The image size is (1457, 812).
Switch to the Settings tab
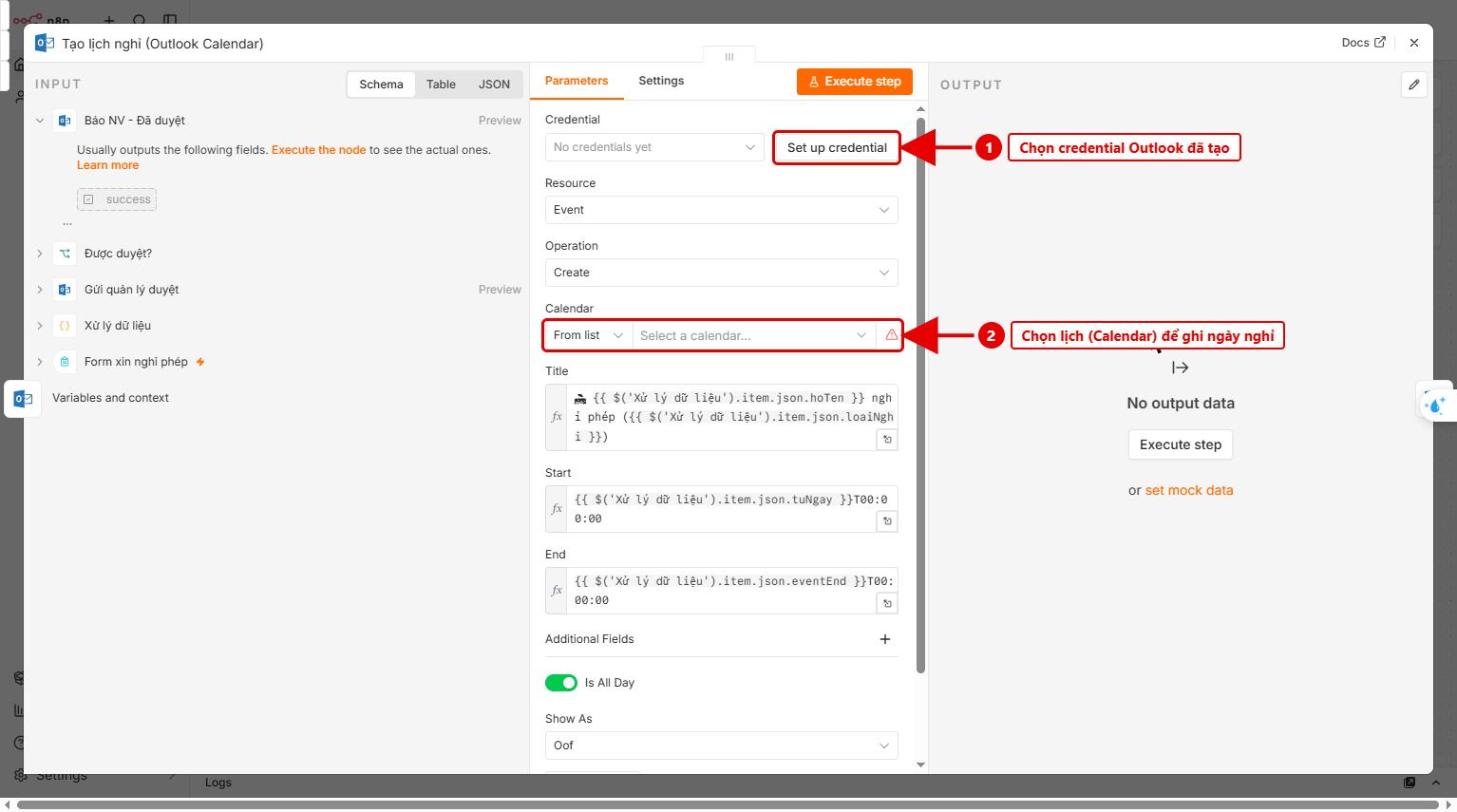(x=661, y=81)
